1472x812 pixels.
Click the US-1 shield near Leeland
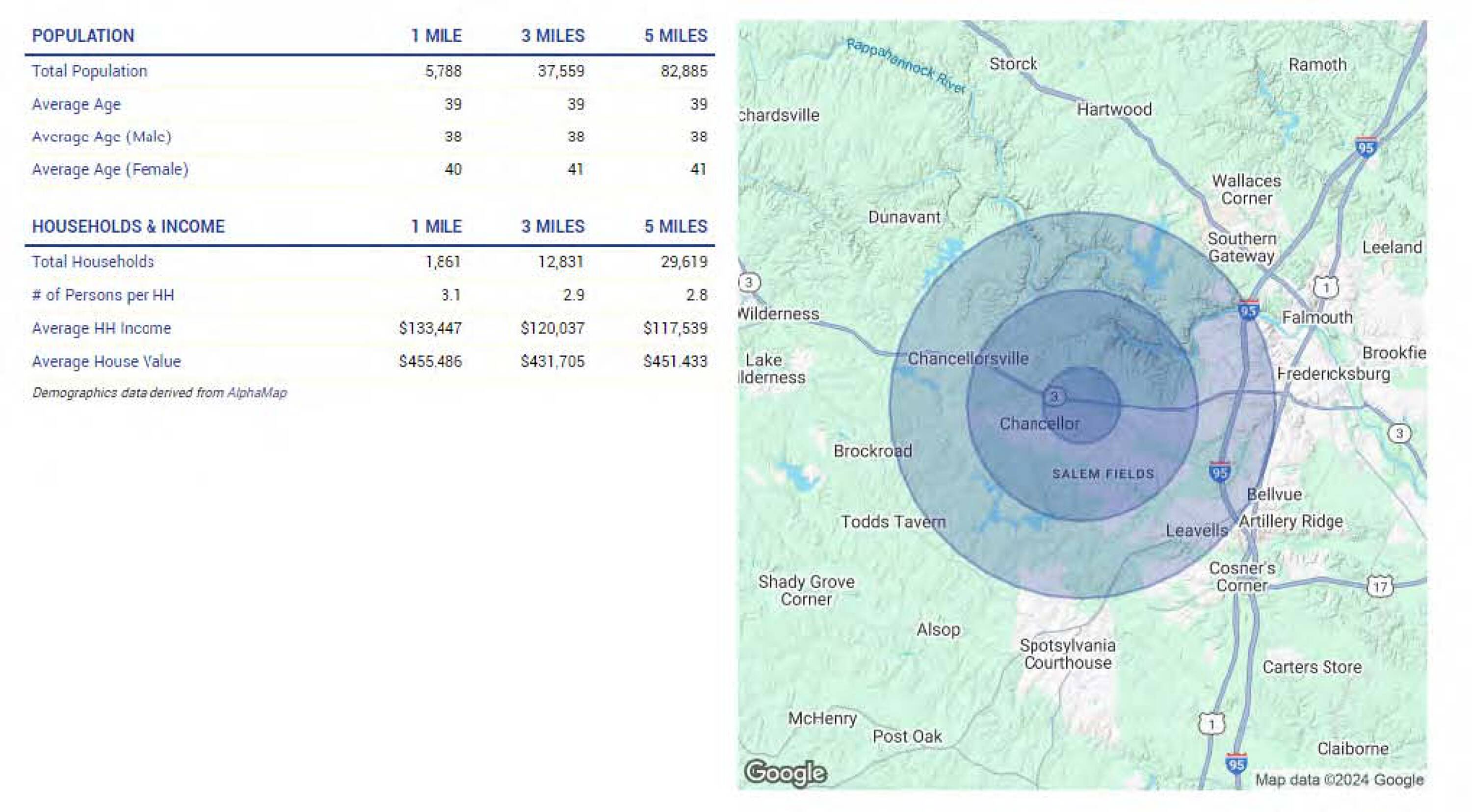click(x=1326, y=288)
